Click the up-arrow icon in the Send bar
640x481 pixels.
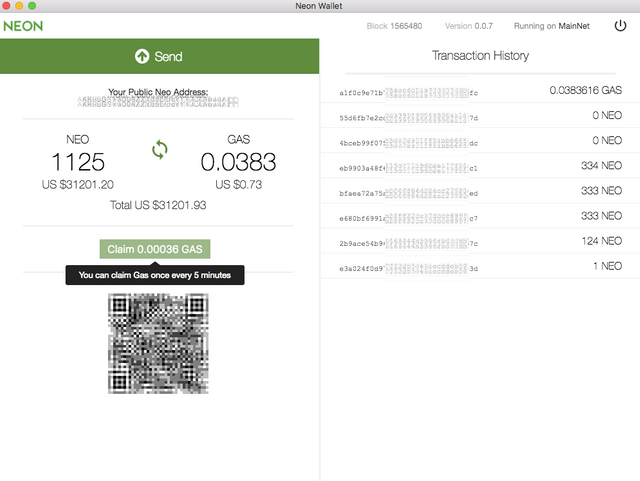click(x=142, y=56)
